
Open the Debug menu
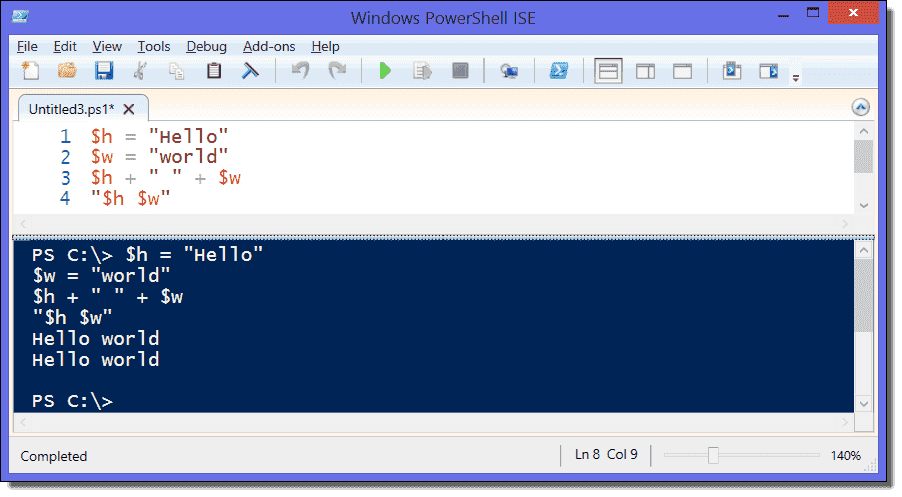[x=207, y=47]
